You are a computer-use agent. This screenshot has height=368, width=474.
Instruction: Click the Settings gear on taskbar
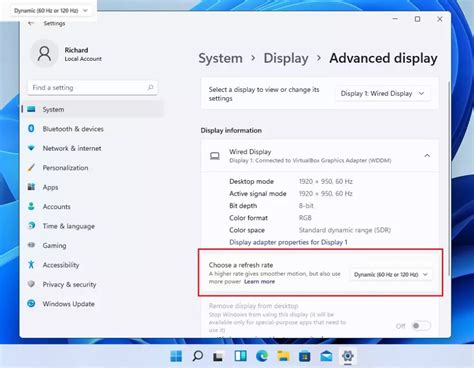click(x=347, y=356)
